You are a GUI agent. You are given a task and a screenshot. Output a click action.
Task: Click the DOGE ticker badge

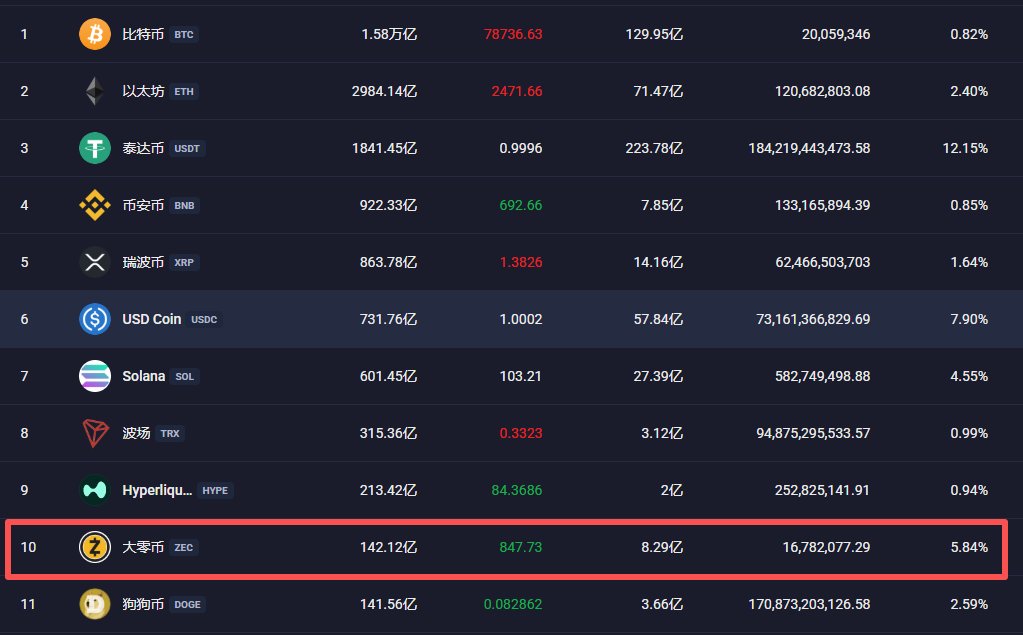click(x=188, y=605)
